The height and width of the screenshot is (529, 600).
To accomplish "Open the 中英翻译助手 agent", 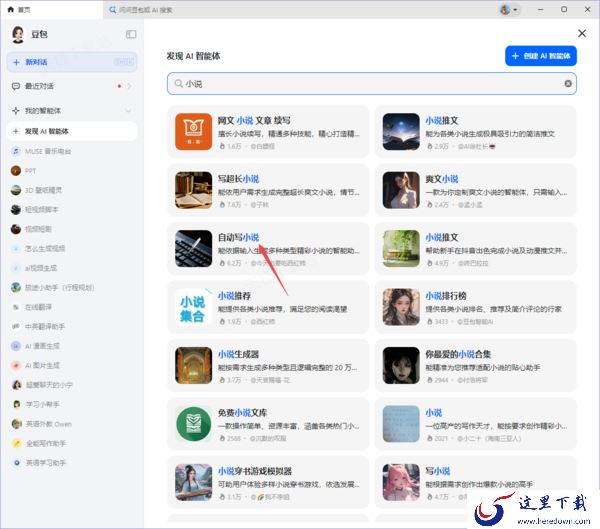I will point(72,327).
